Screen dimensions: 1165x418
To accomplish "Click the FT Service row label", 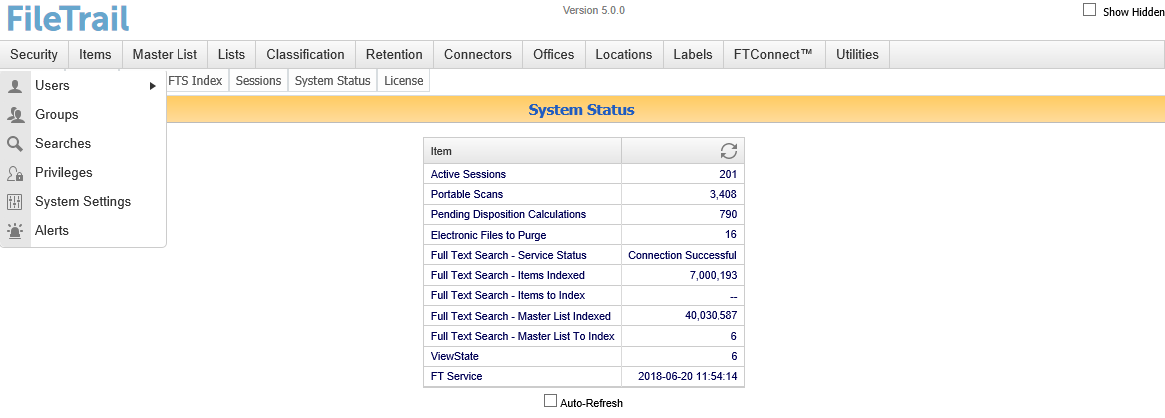I will point(456,376).
